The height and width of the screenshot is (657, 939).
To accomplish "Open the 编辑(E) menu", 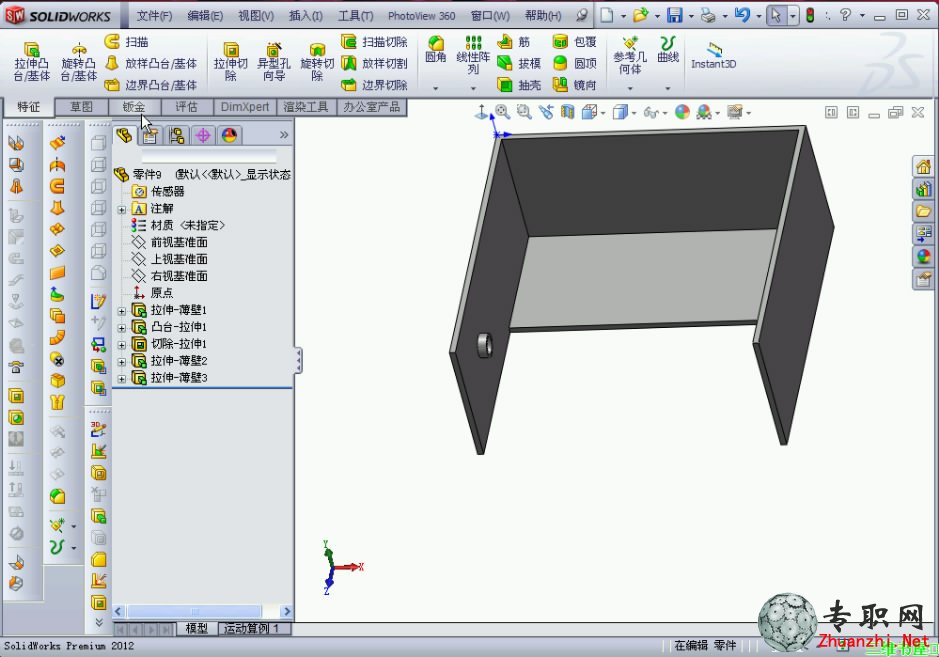I will (x=205, y=16).
